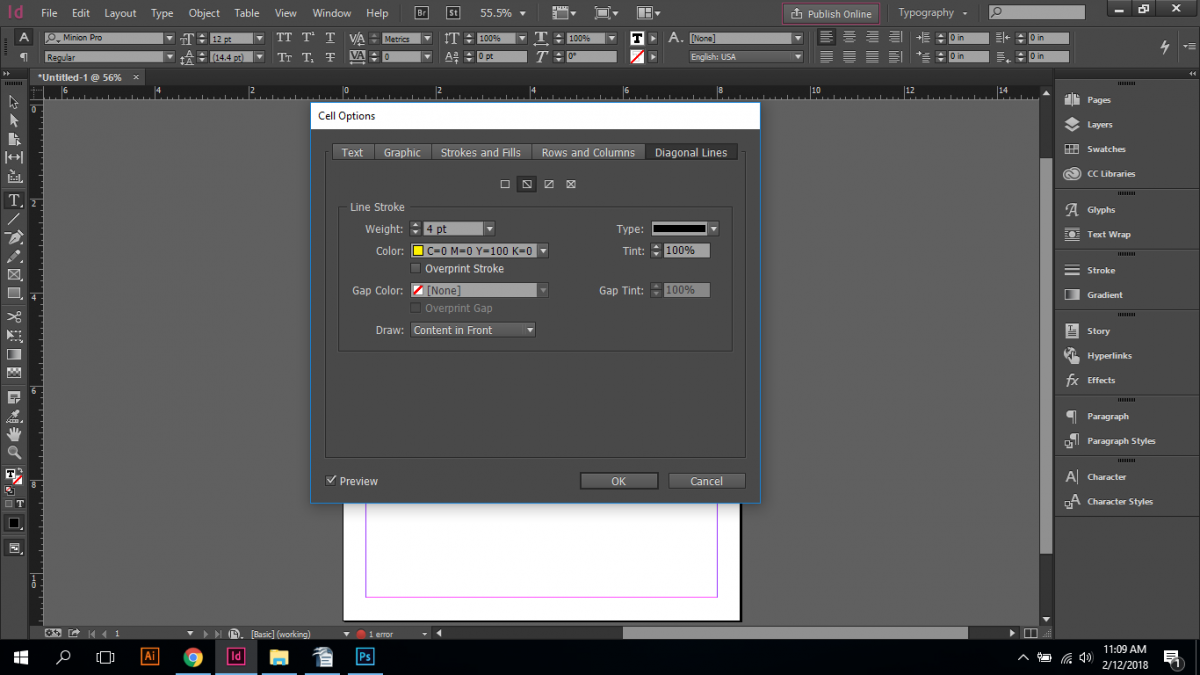Select the Selection tool
The height and width of the screenshot is (675, 1200).
(14, 101)
